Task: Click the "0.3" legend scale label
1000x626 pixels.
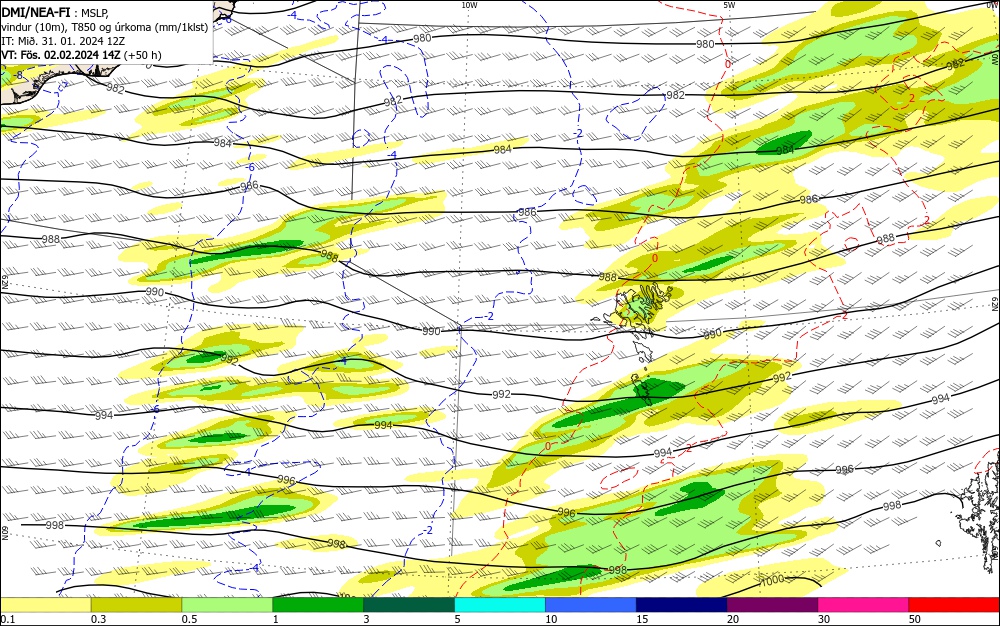Action: [98, 619]
